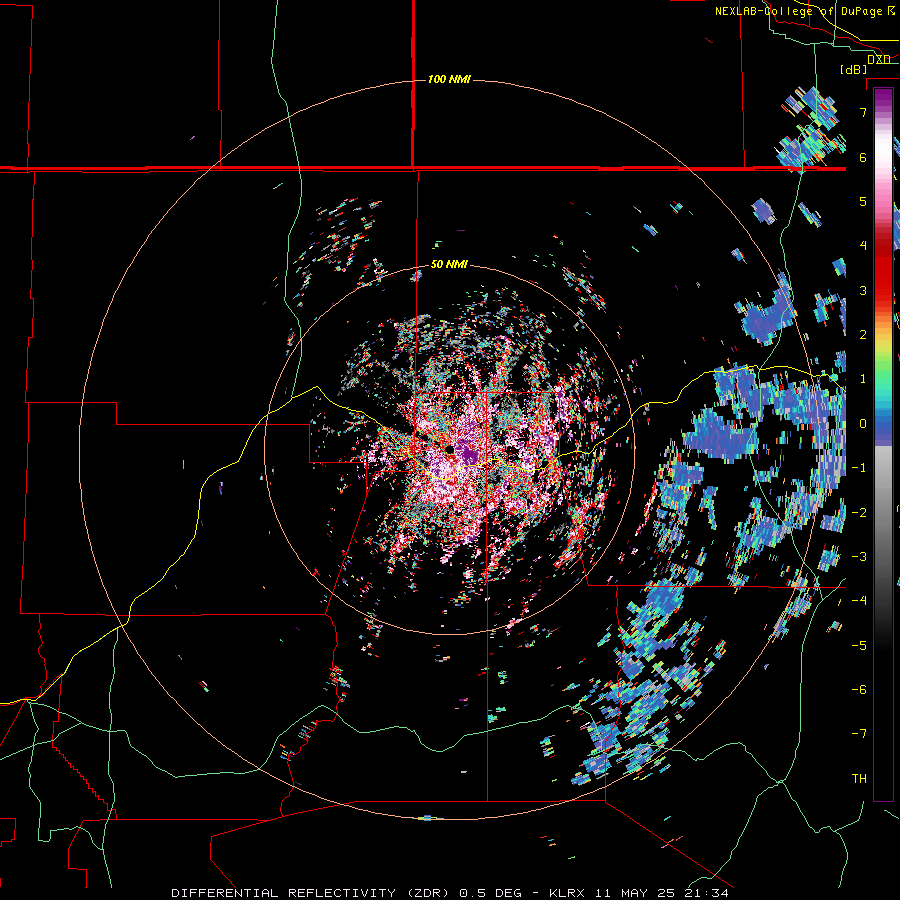Click the 4 value on ZDR scale
This screenshot has height=900, width=900.
point(863,246)
